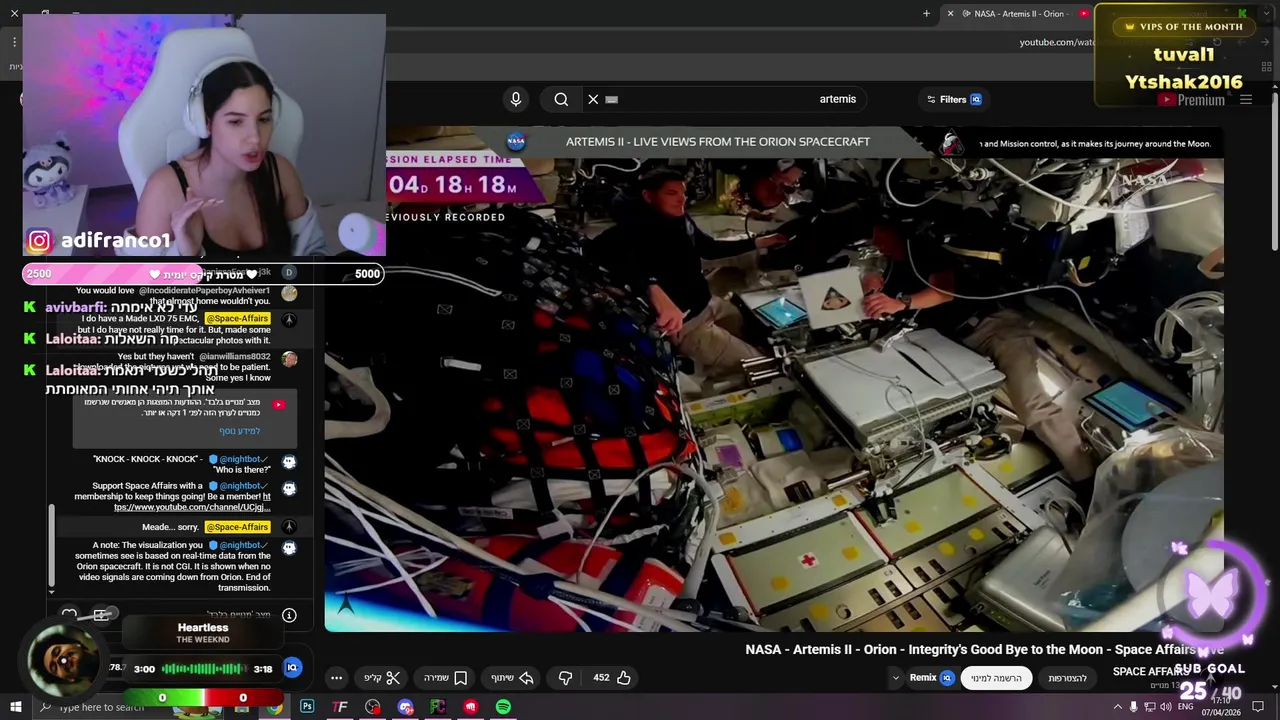Viewport: 1280px width, 720px height.
Task: Clear the search text with the X
Action: (x=593, y=99)
